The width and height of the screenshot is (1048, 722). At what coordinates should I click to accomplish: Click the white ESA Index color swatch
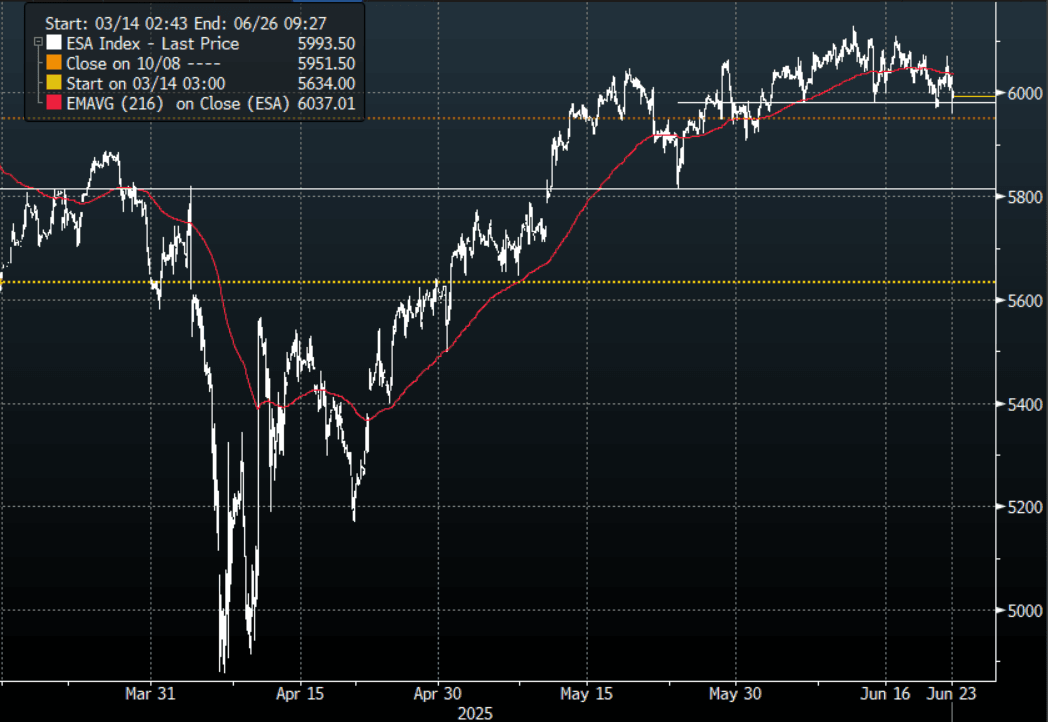(54, 43)
